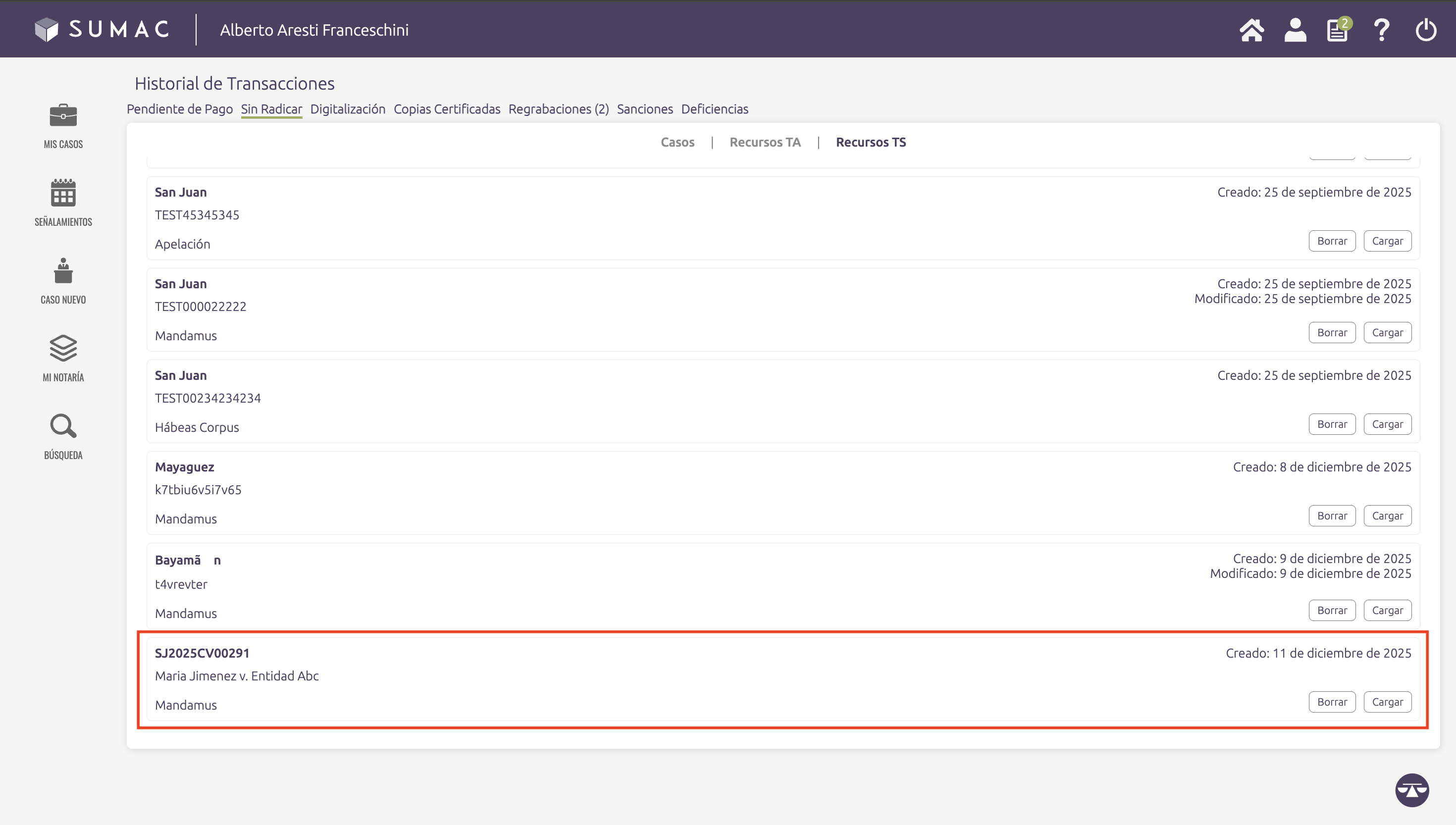Open the Señalamientos calendar icon

click(63, 193)
